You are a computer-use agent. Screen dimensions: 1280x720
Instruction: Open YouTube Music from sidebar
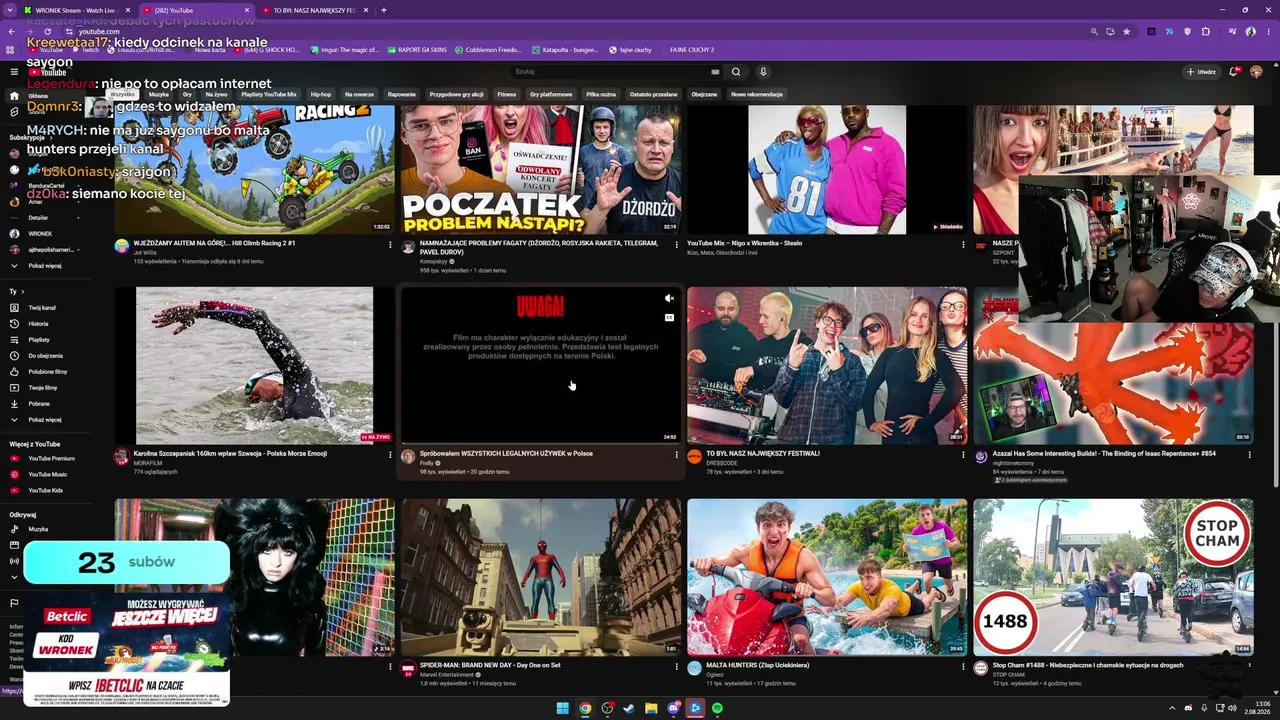47,475
